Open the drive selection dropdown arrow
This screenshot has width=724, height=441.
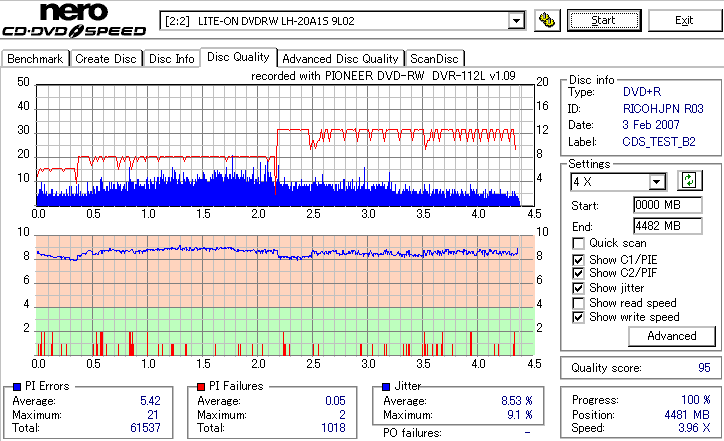coord(516,21)
